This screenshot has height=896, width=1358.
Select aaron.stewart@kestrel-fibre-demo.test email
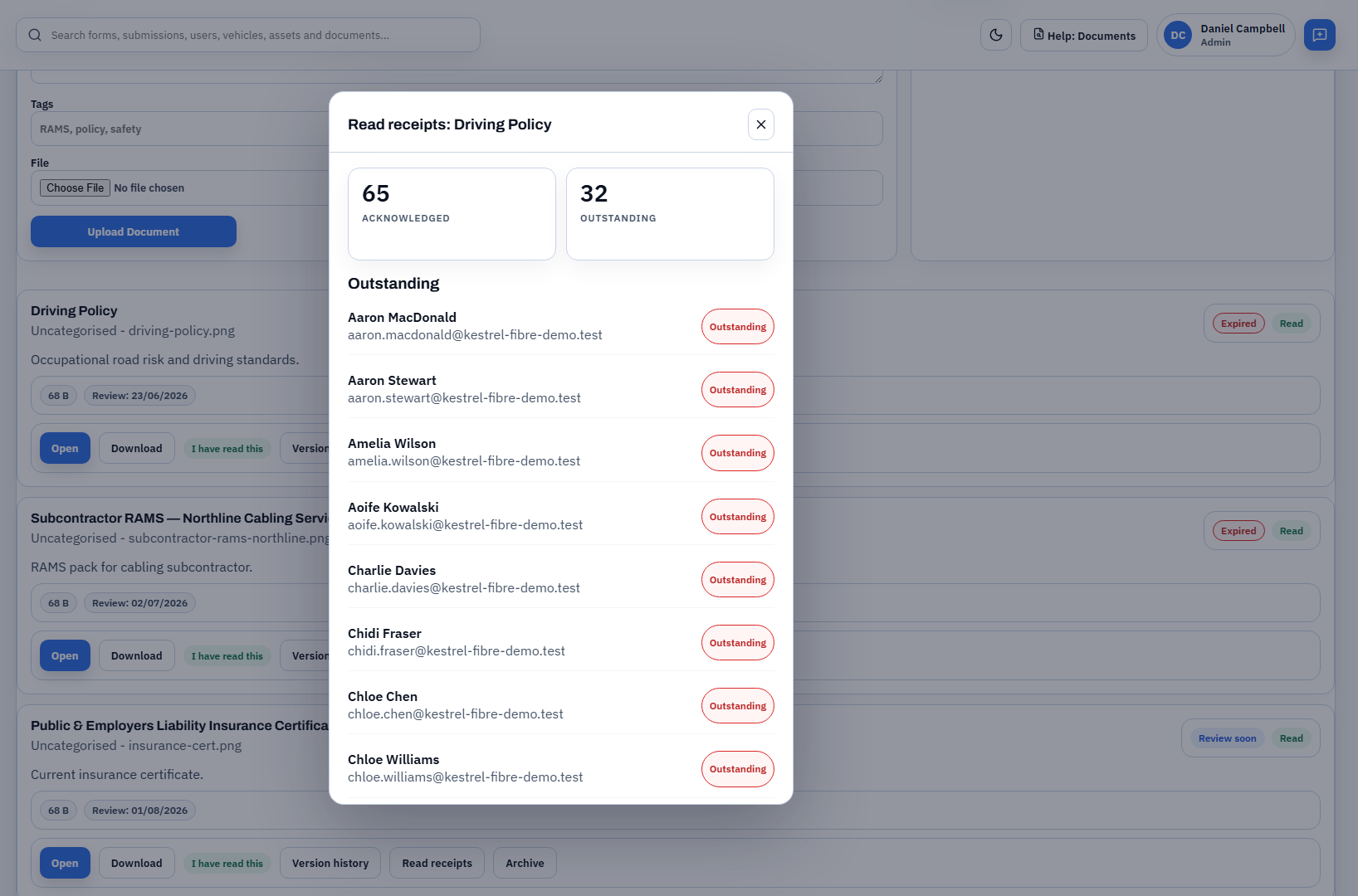[464, 398]
